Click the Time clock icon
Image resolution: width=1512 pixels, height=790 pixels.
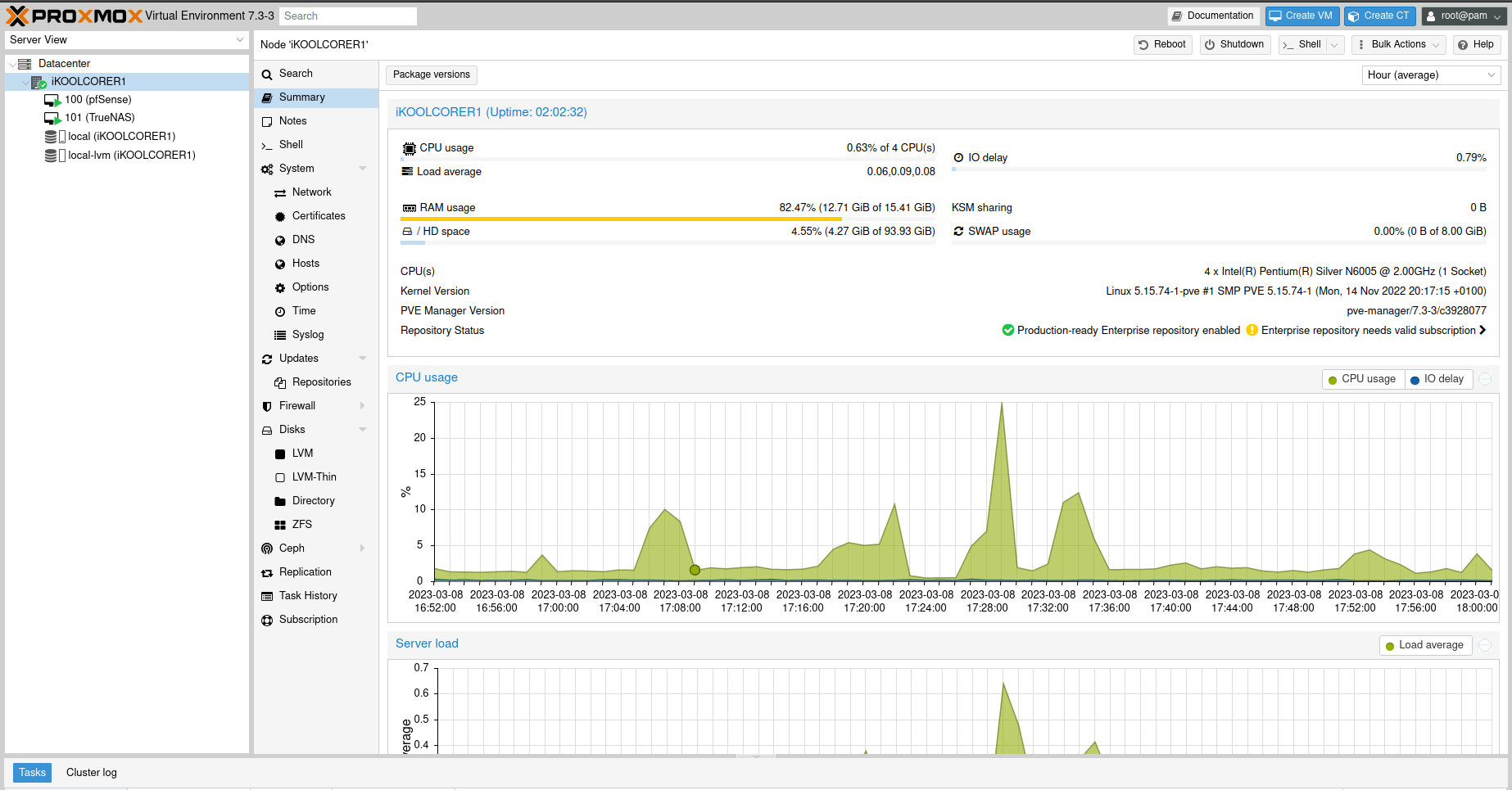[280, 312]
